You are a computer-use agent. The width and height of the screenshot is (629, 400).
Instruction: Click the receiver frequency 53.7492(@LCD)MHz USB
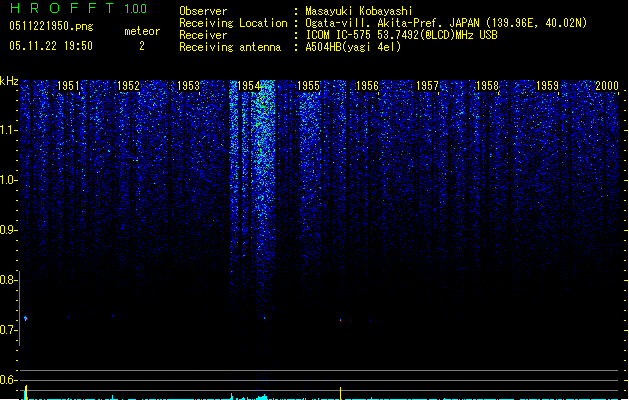click(x=437, y=35)
